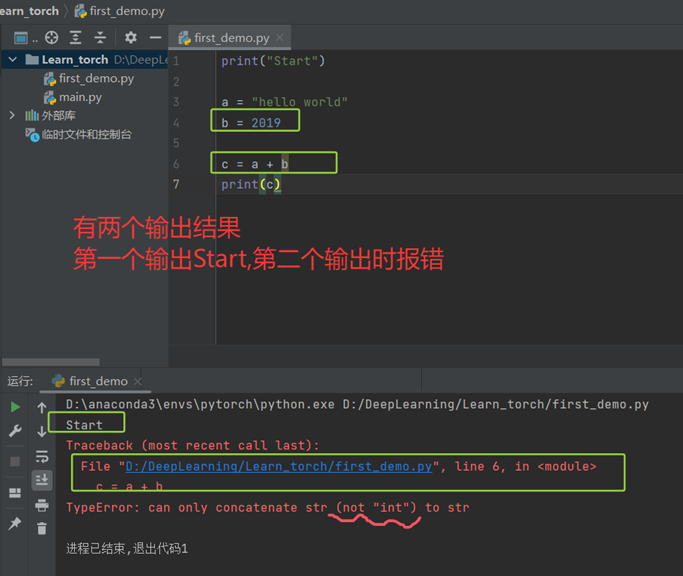This screenshot has width=683, height=576.
Task: Click the 运行: panel label
Action: [20, 382]
